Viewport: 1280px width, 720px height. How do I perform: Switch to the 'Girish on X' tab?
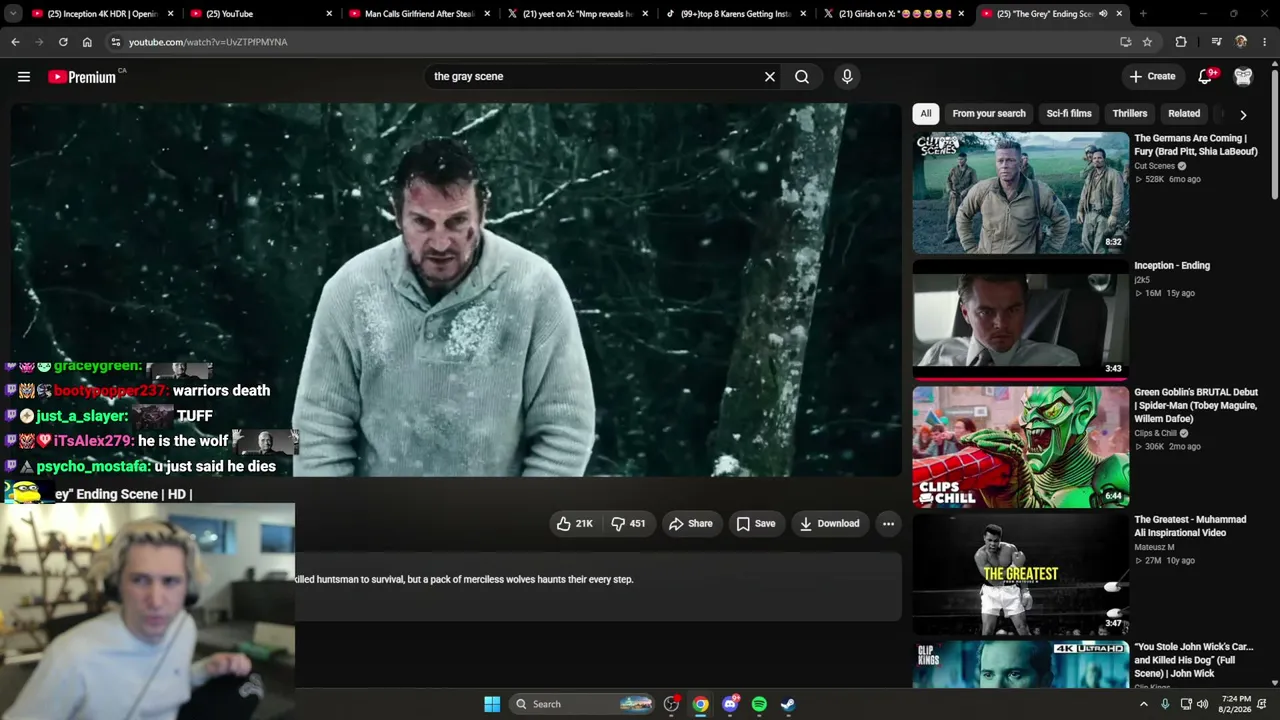pos(893,14)
